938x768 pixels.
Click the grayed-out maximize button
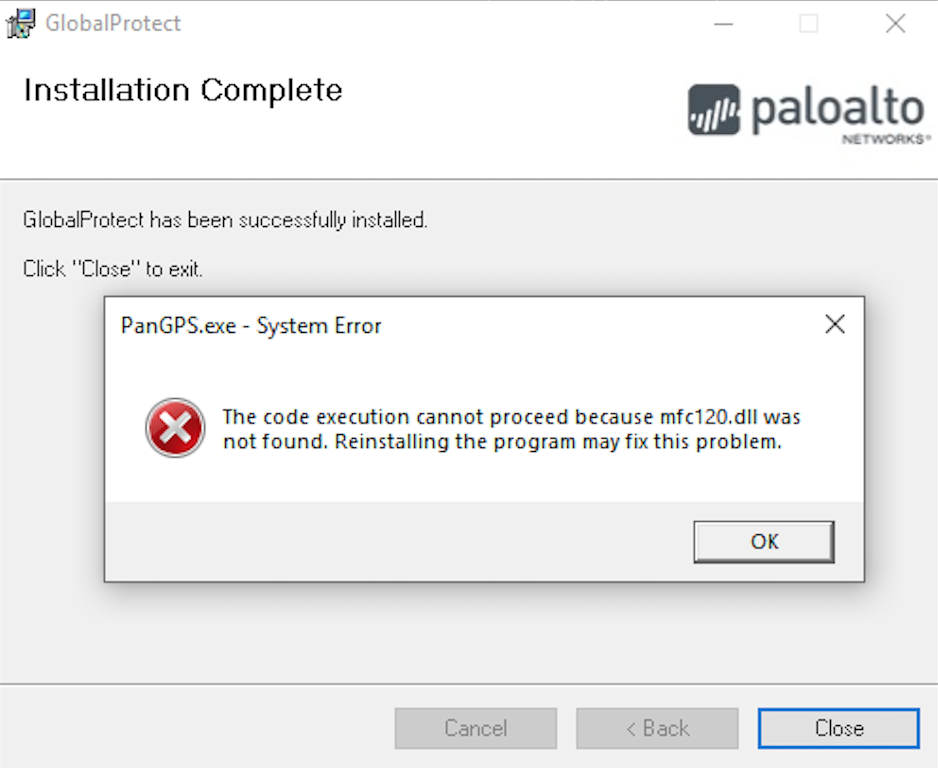[809, 24]
